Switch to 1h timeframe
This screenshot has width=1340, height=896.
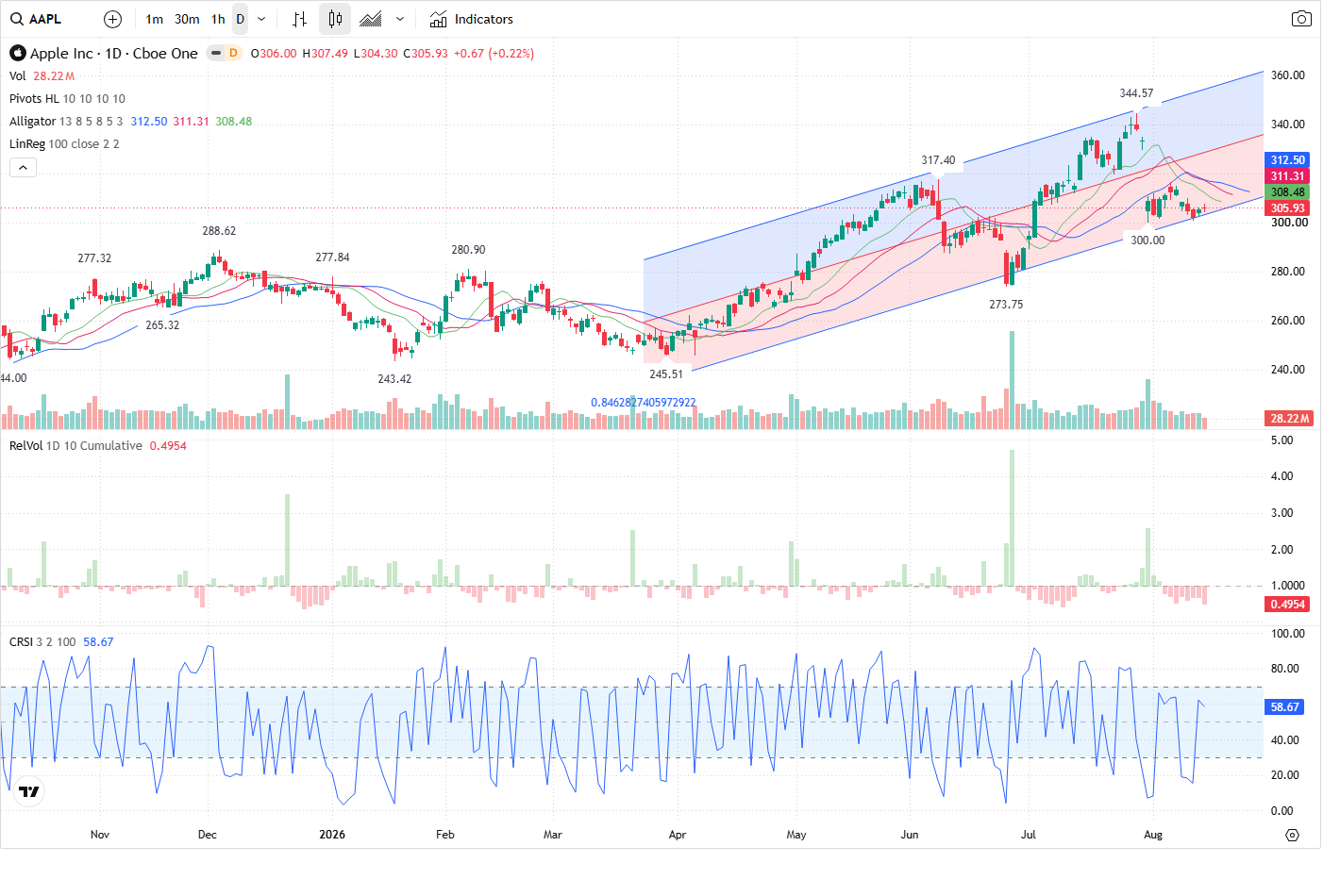(218, 19)
